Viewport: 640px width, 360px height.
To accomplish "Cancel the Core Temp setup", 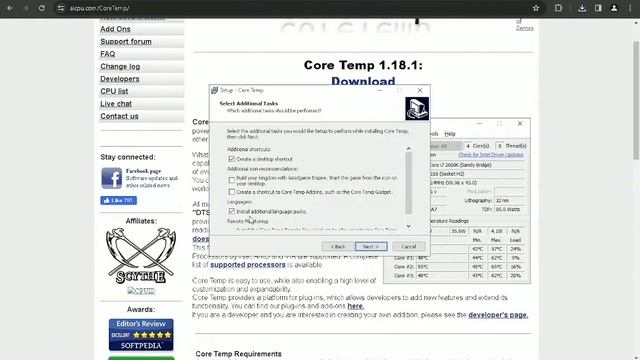I will [x=409, y=247].
